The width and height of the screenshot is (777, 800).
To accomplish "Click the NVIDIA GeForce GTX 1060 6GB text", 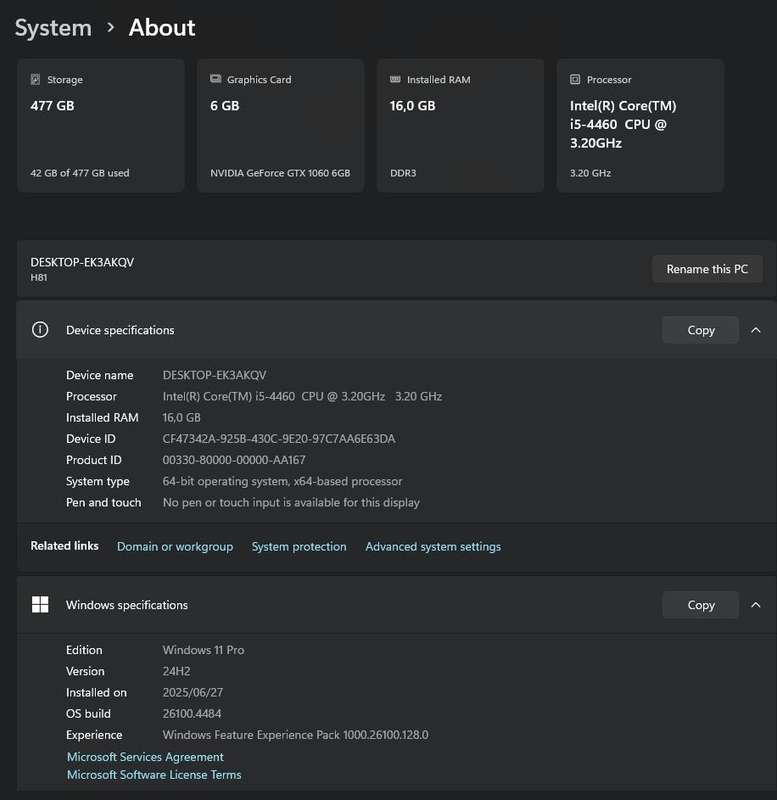I will 280,173.
